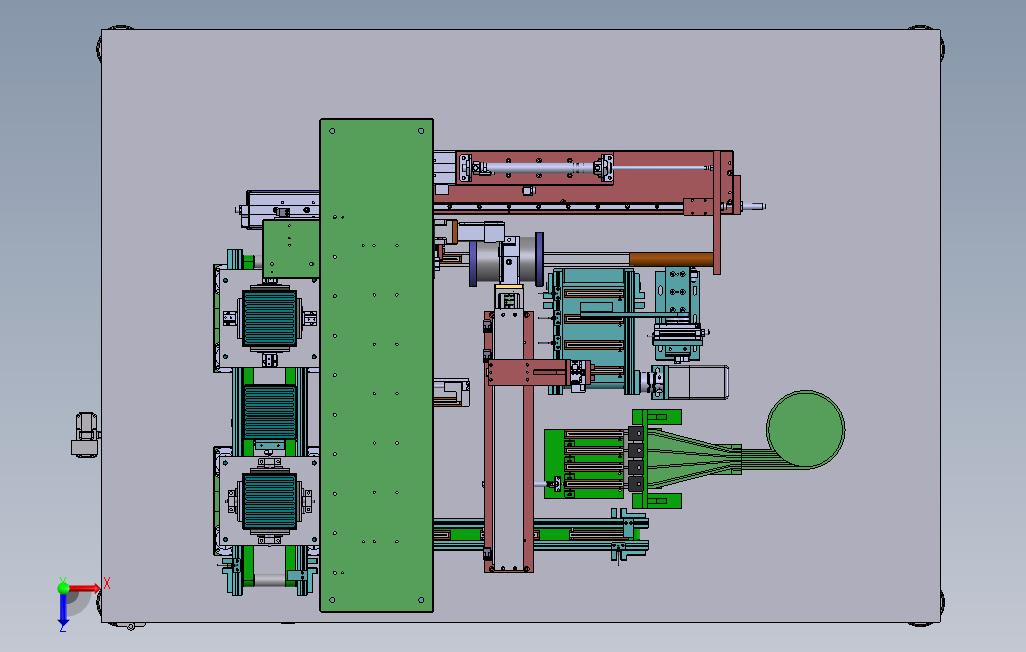Select the lower teal ribbed block

tap(270, 501)
